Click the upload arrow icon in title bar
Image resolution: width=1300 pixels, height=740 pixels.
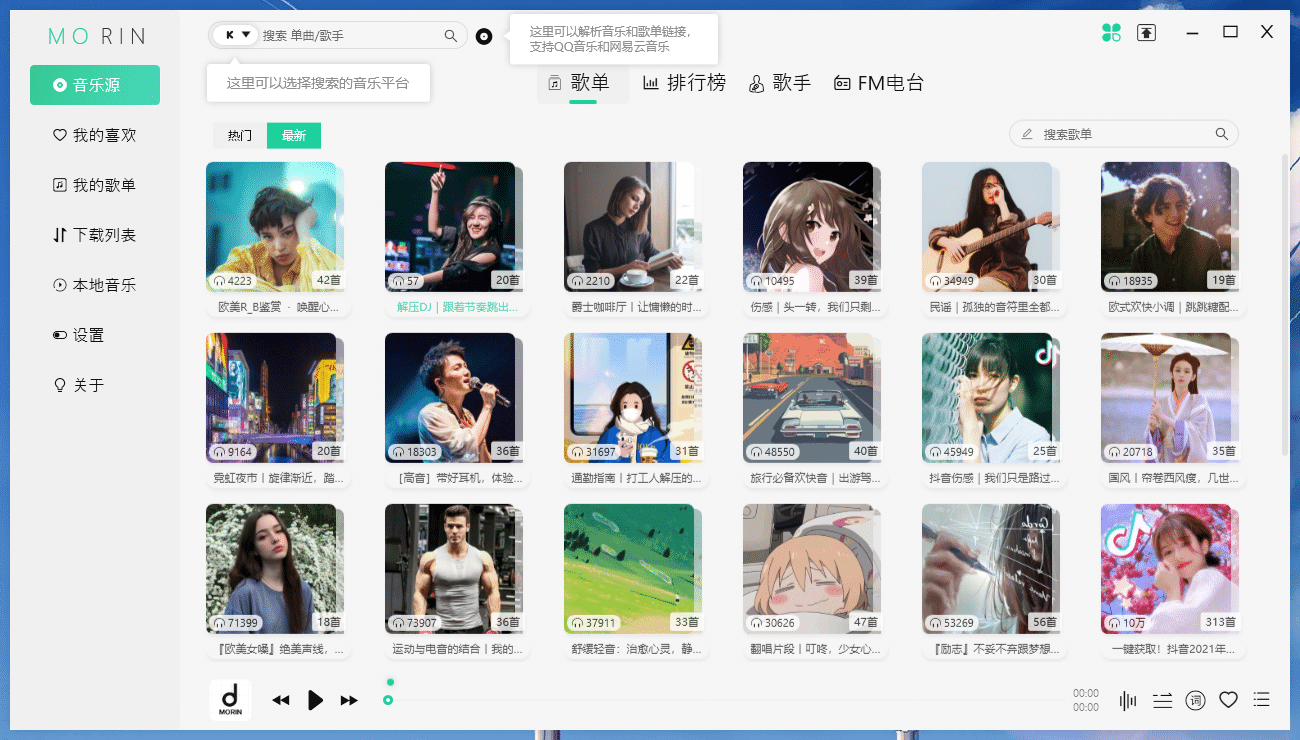(x=1146, y=33)
